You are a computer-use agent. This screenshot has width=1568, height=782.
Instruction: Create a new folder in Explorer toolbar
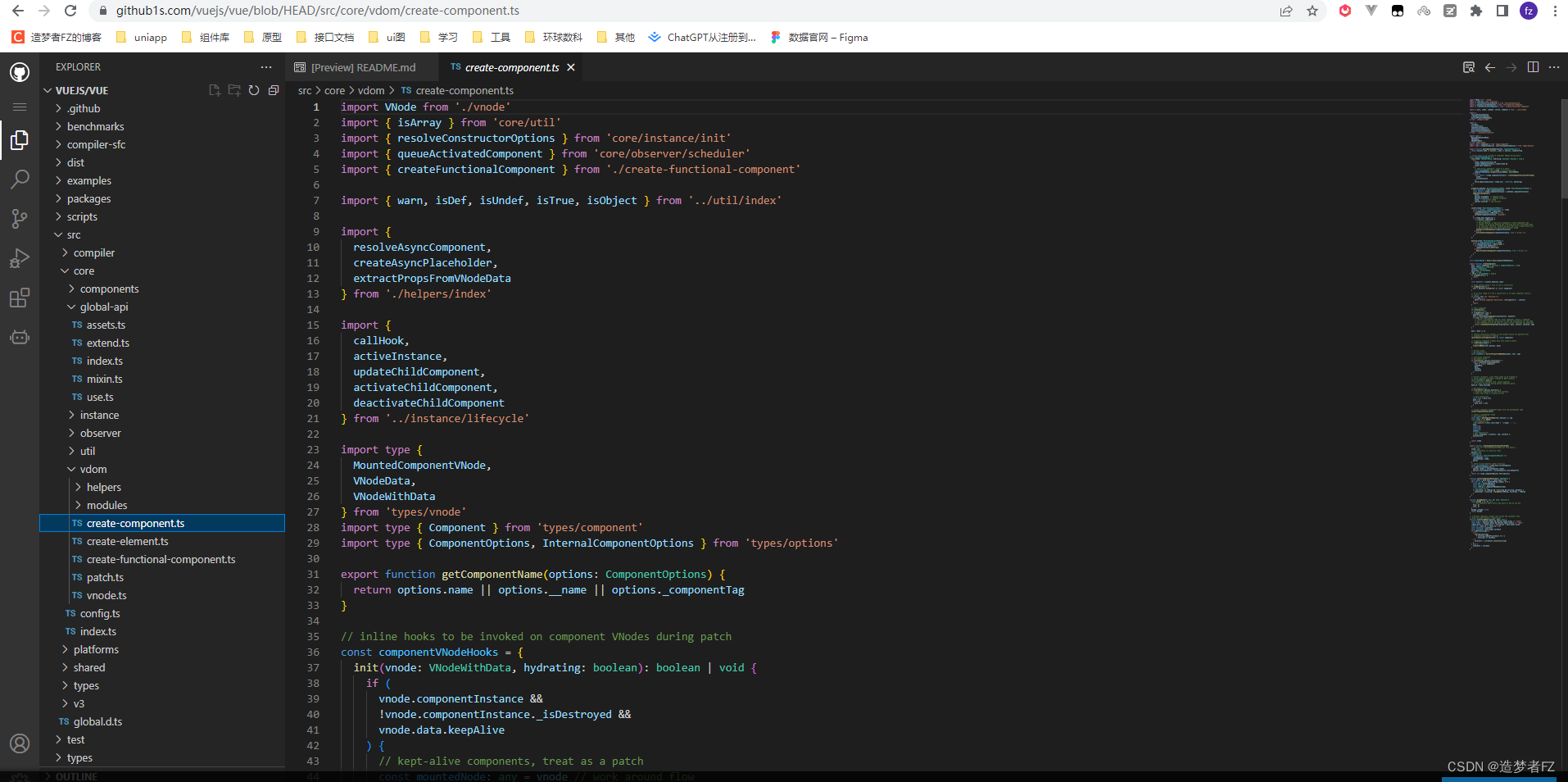pyautogui.click(x=234, y=90)
